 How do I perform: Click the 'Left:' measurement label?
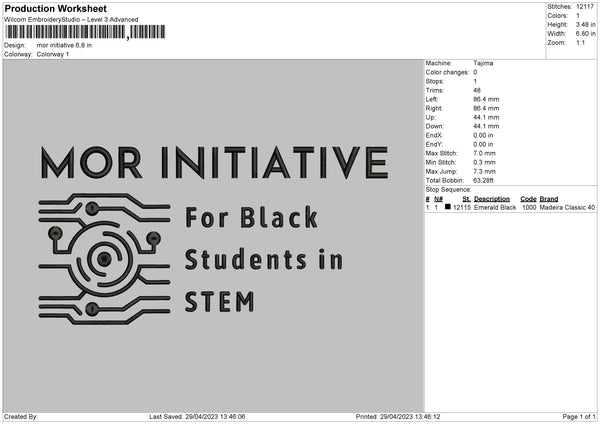431,99
